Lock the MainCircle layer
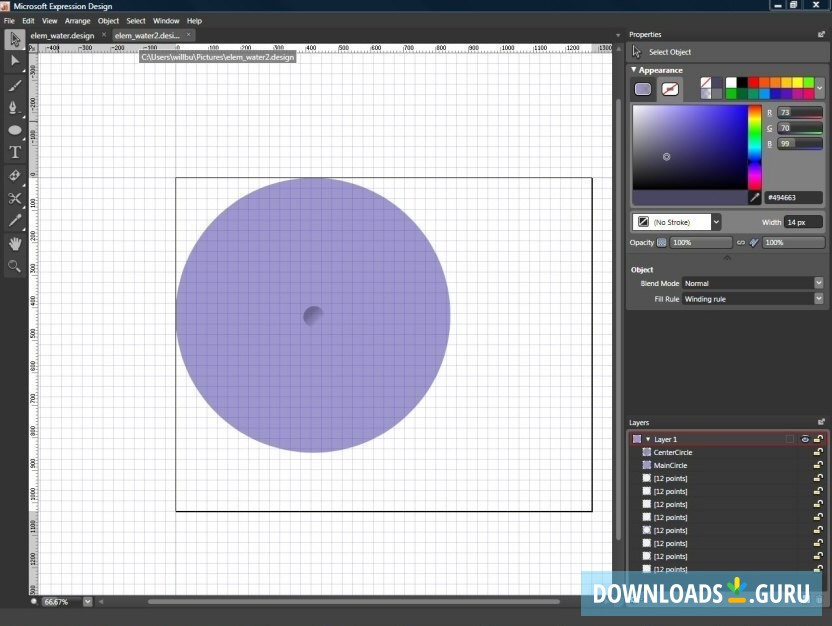The image size is (832, 626). click(x=819, y=465)
